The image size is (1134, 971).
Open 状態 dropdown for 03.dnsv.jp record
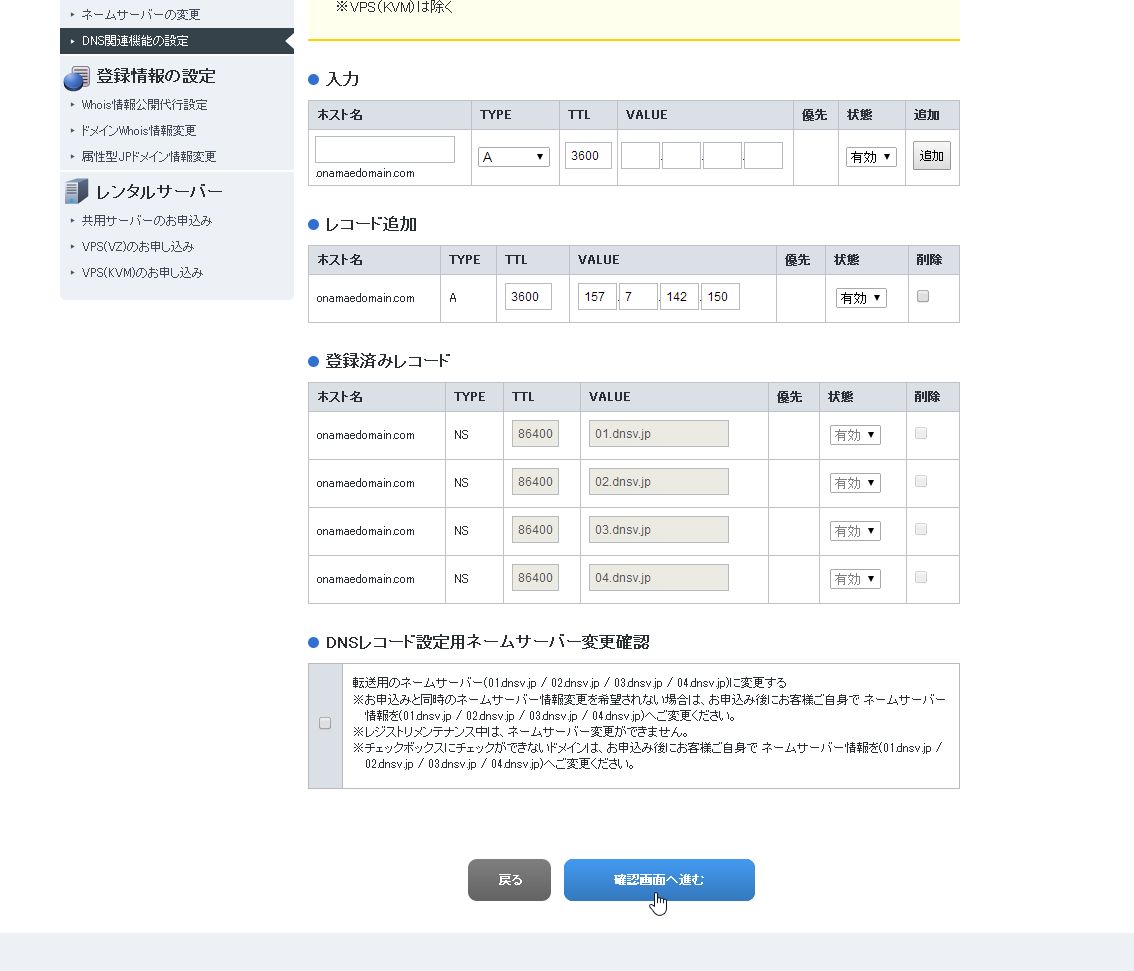pos(855,531)
